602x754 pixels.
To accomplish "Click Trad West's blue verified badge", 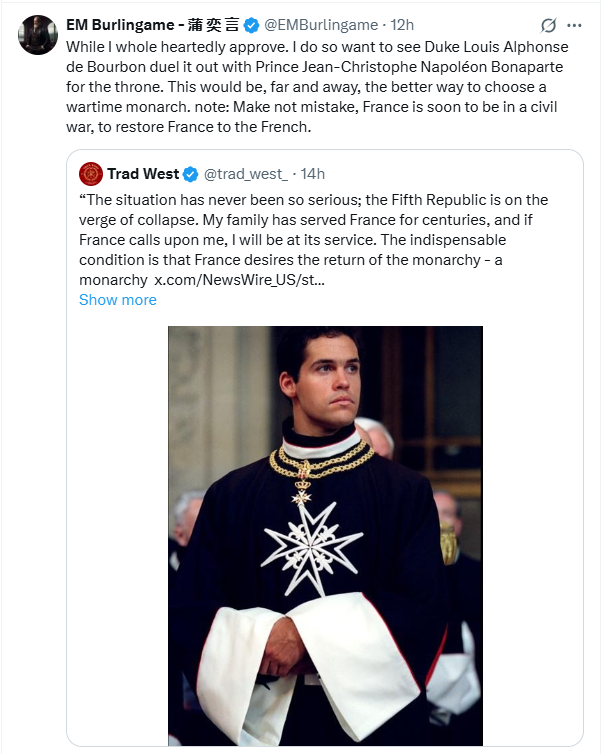I will [190, 174].
